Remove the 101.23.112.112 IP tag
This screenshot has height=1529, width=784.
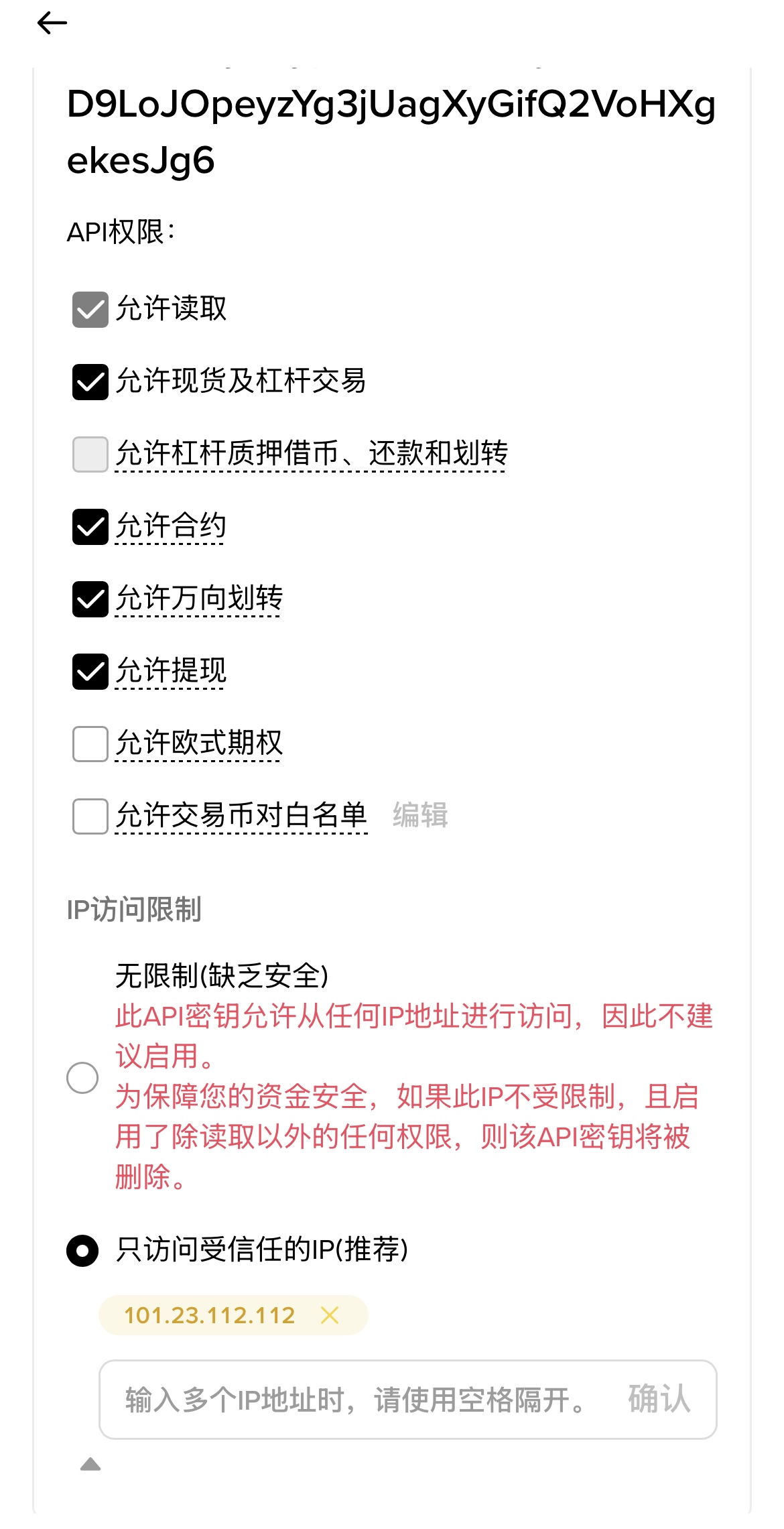coord(330,1315)
